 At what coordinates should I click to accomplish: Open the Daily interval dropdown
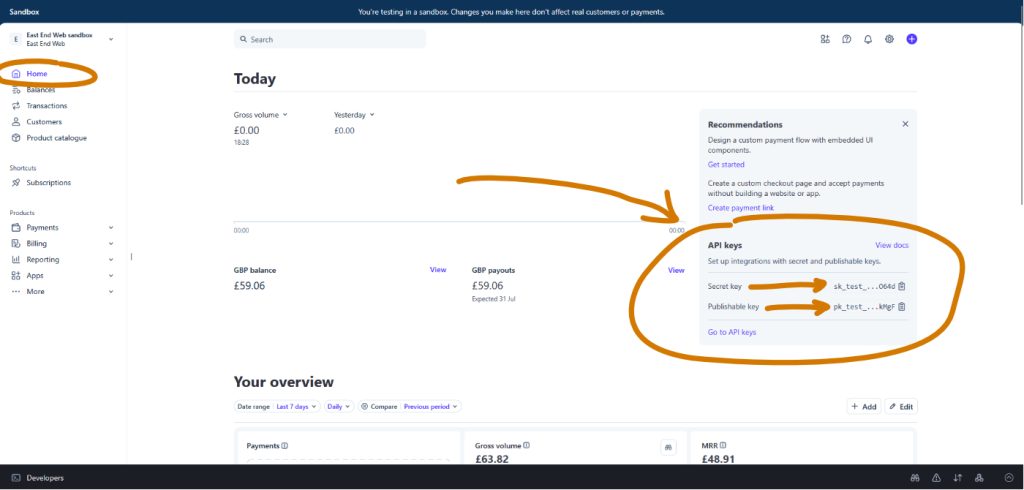click(x=338, y=406)
